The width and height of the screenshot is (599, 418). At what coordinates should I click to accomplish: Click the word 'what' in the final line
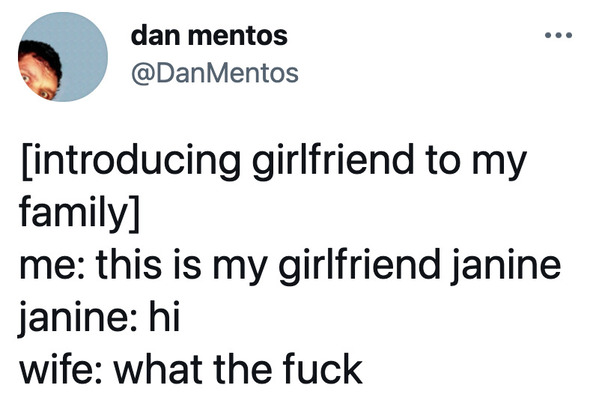click(x=157, y=368)
